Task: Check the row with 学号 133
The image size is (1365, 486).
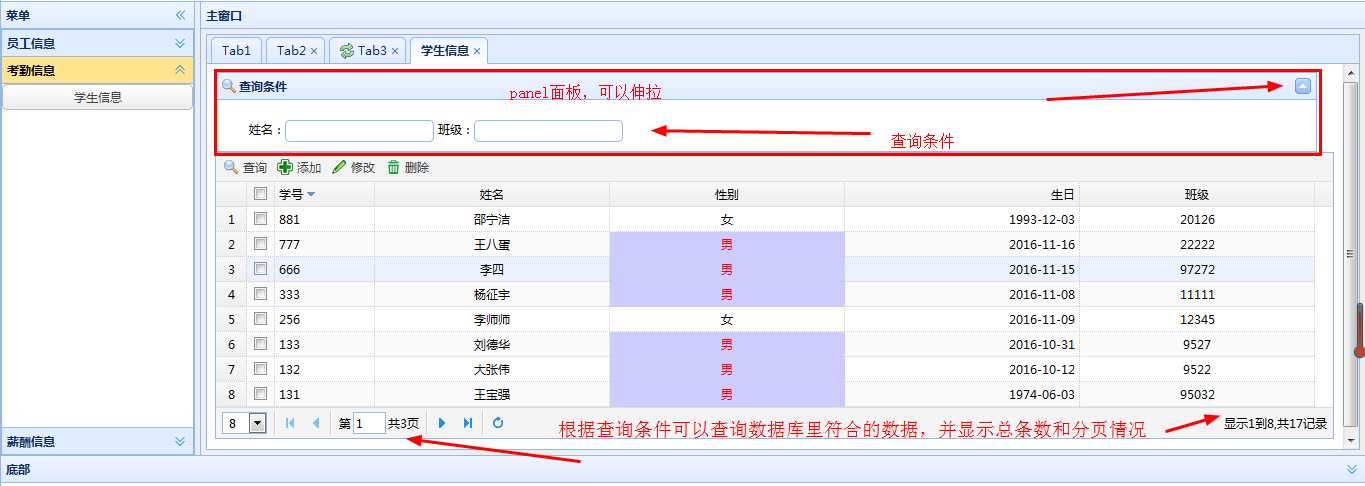Action: point(260,344)
